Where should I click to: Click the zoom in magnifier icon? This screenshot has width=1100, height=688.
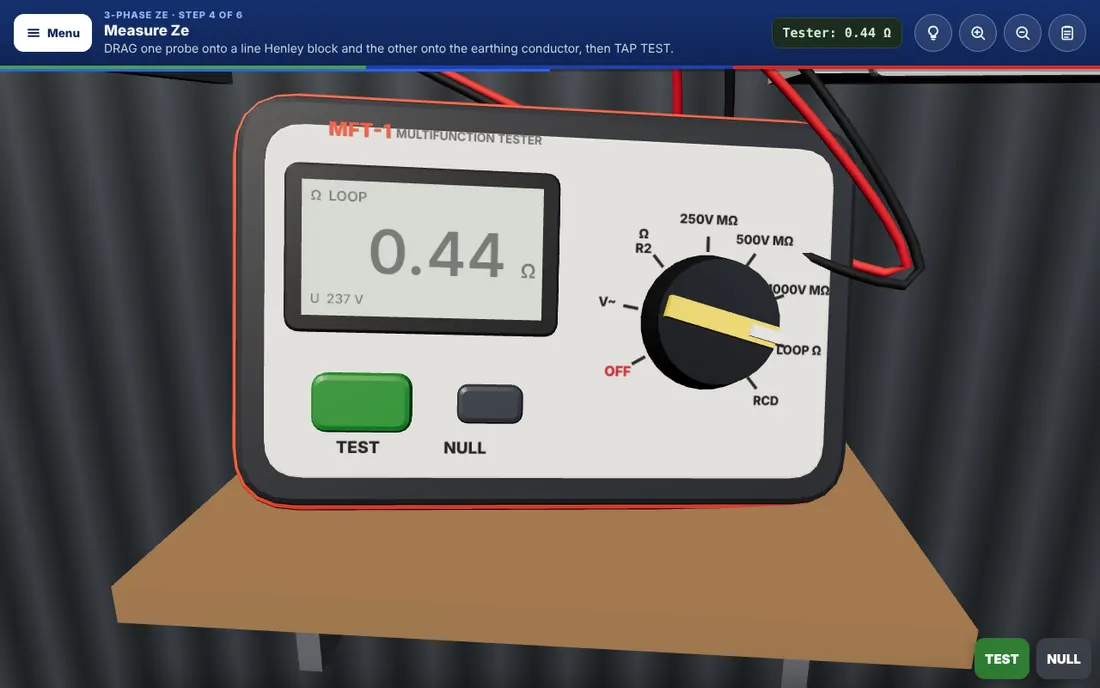(978, 33)
